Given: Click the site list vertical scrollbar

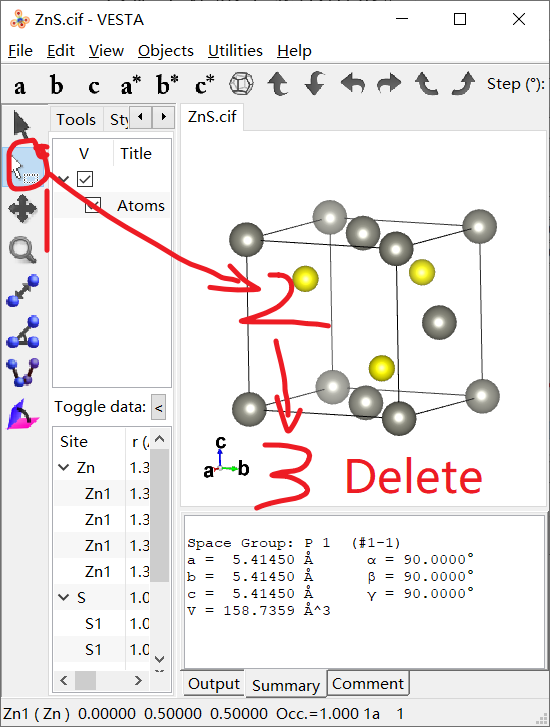Looking at the screenshot, I should point(160,549).
